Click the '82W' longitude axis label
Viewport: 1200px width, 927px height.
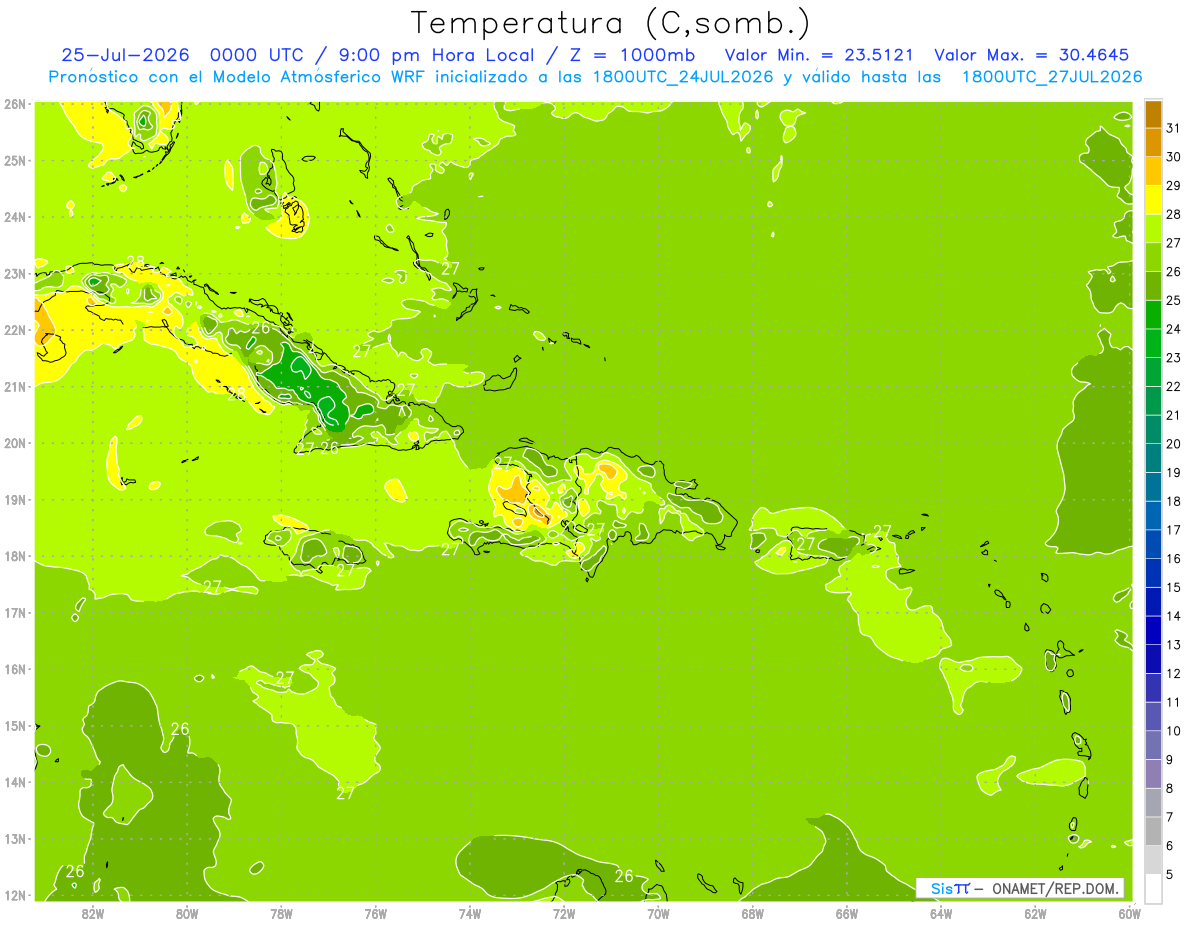pos(93,913)
